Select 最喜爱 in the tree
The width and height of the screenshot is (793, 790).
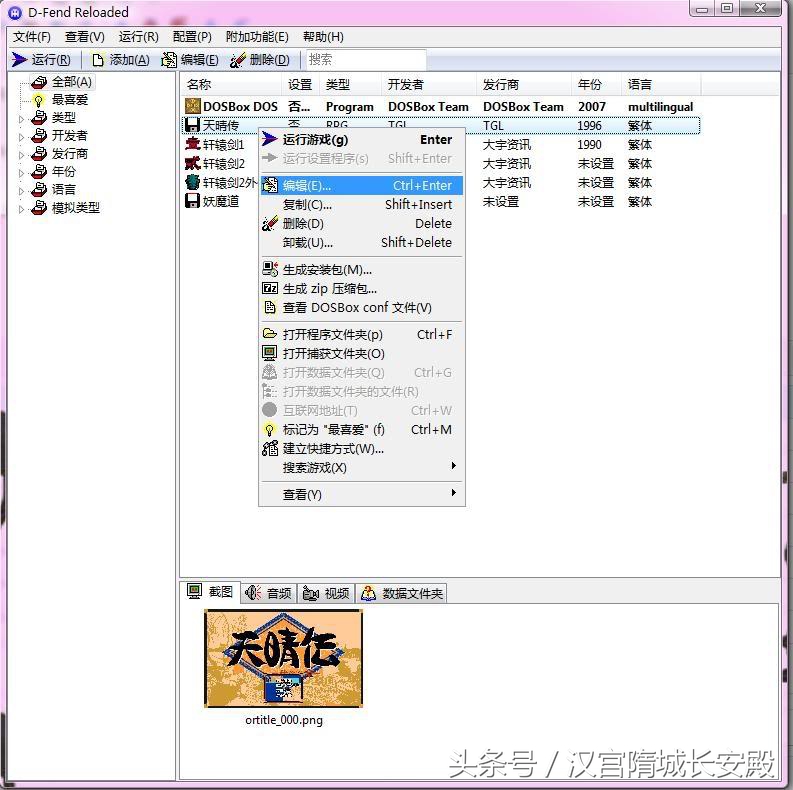(70, 100)
